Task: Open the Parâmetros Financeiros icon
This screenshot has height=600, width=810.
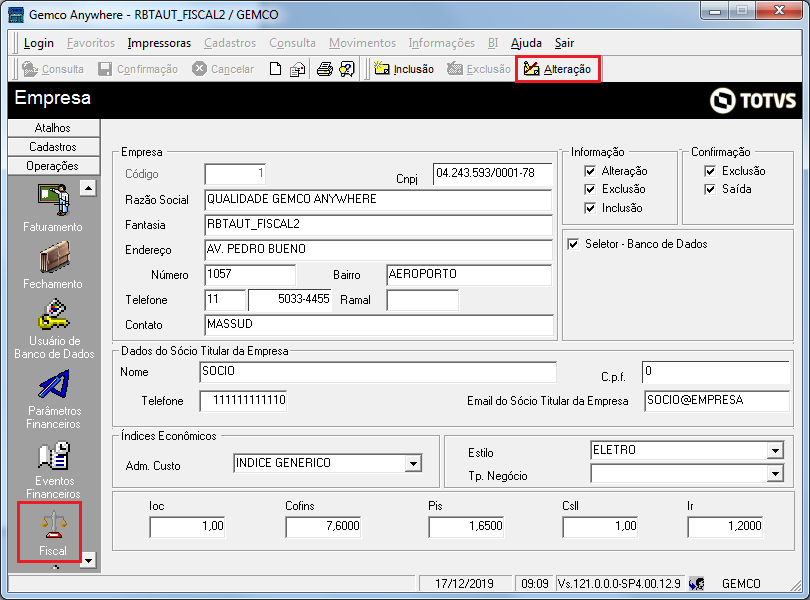Action: point(54,384)
